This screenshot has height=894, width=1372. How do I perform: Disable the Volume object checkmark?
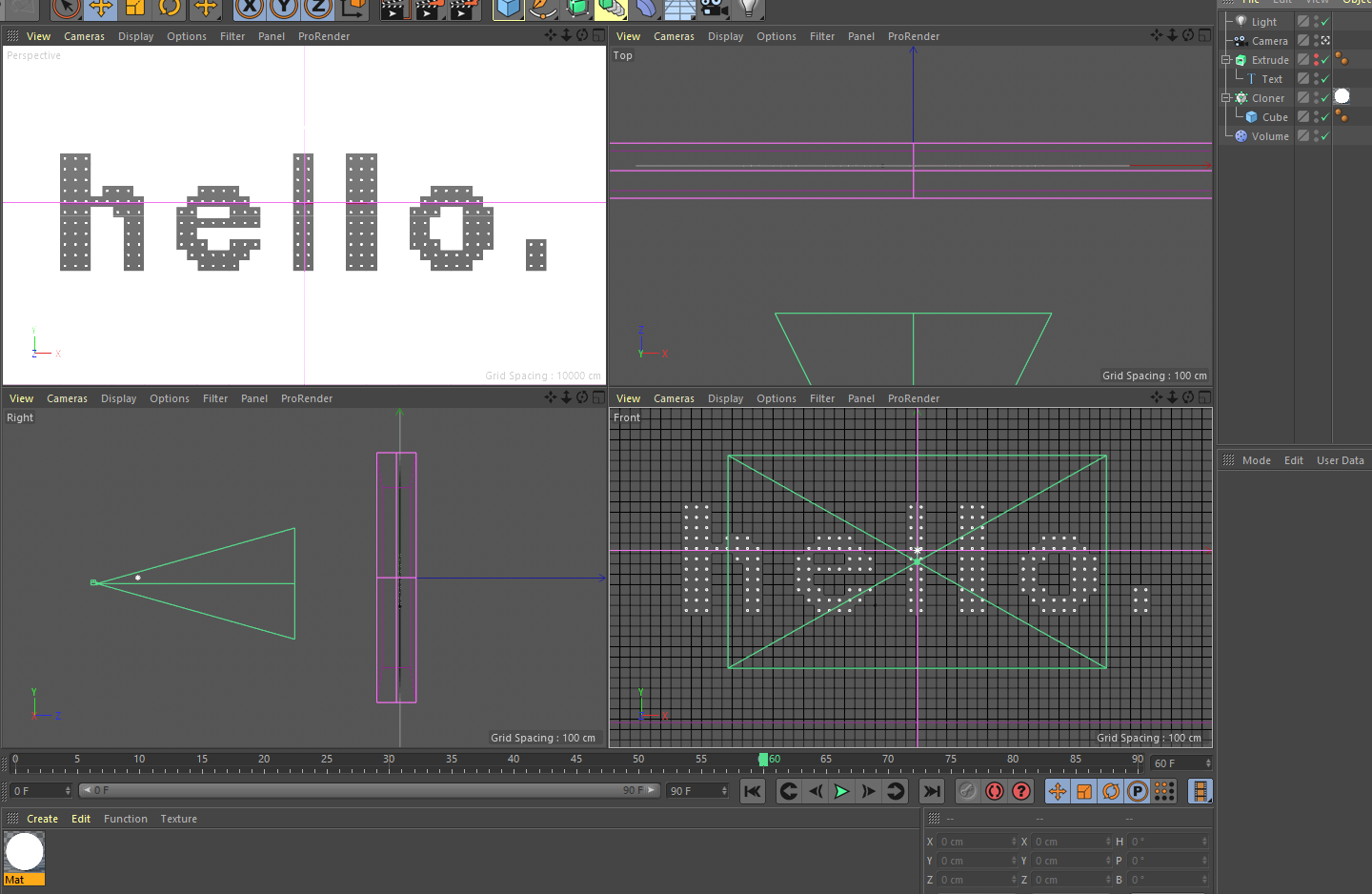[x=1324, y=136]
